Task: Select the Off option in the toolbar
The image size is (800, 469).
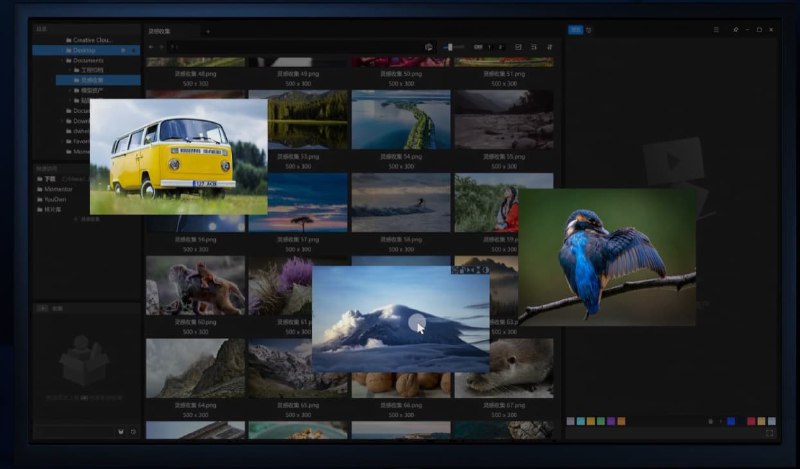Action: [478, 47]
